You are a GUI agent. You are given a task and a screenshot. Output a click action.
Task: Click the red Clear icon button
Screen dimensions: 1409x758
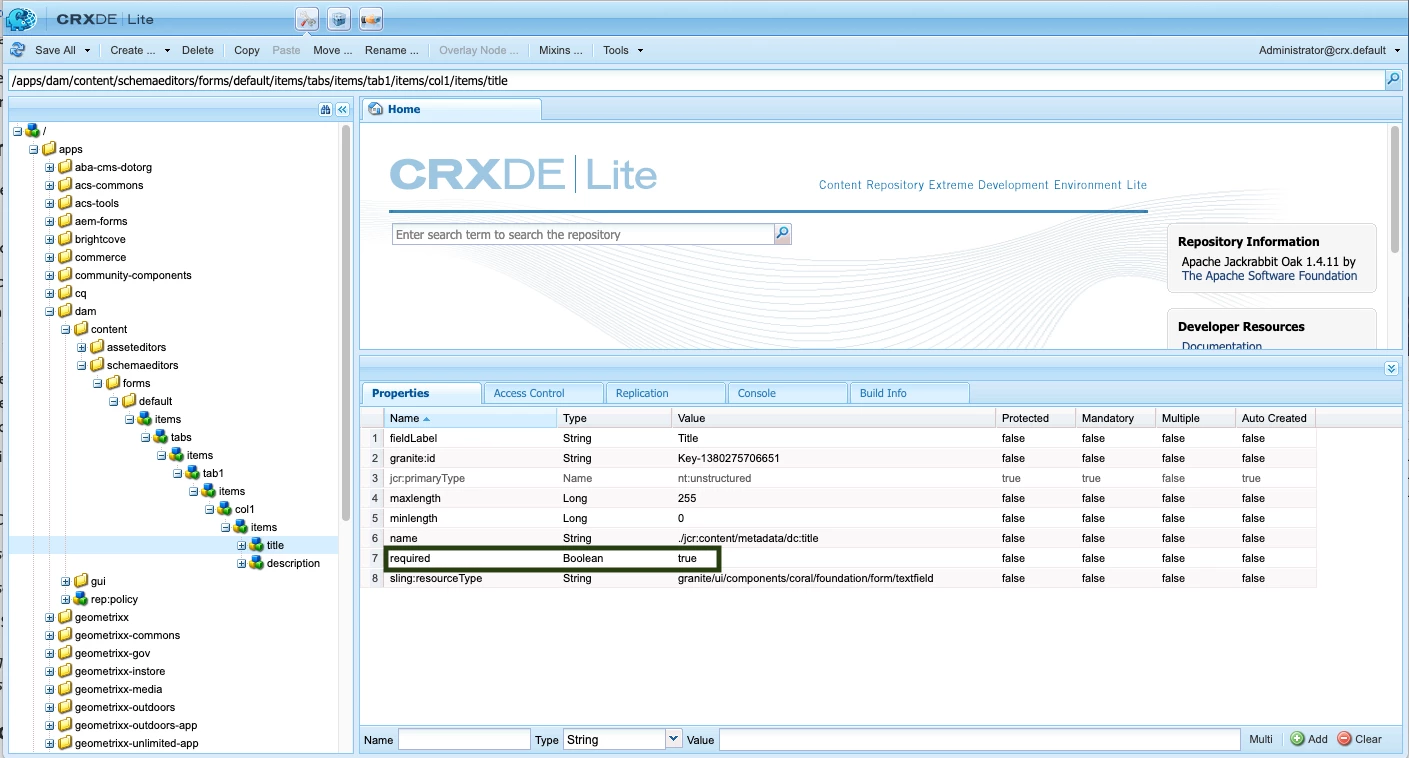click(x=1345, y=739)
